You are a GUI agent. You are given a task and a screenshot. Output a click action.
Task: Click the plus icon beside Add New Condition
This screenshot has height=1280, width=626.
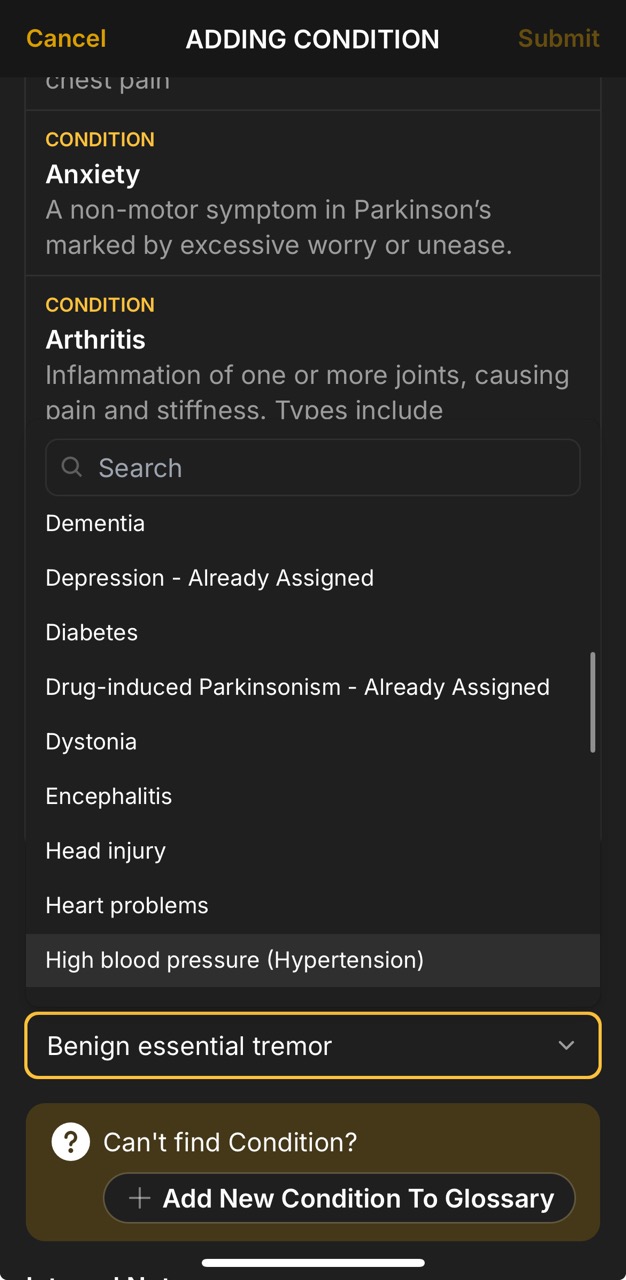(x=140, y=1198)
